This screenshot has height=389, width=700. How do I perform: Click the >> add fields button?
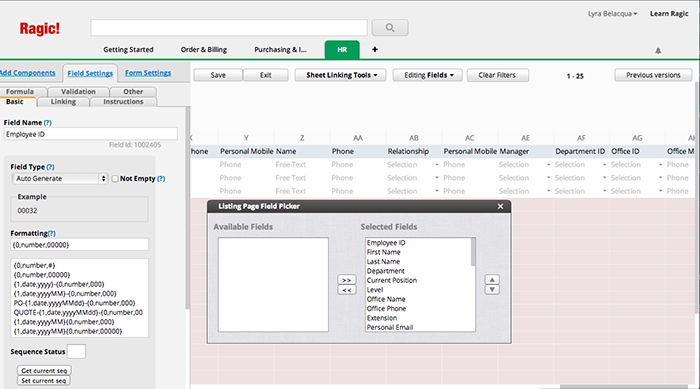347,280
